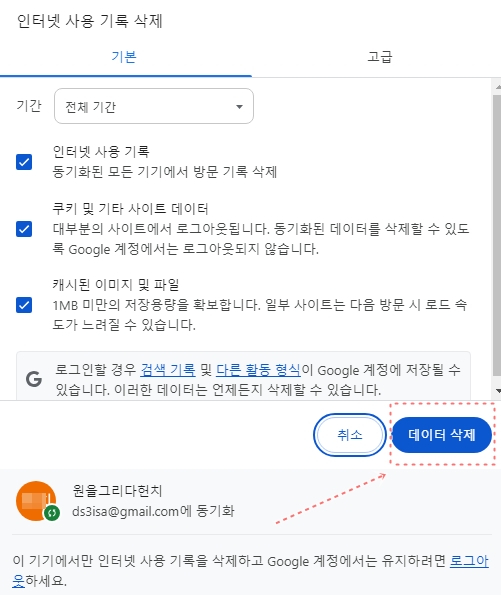Open the 다른 활동 형식 link
The image size is (501, 595).
(258, 370)
